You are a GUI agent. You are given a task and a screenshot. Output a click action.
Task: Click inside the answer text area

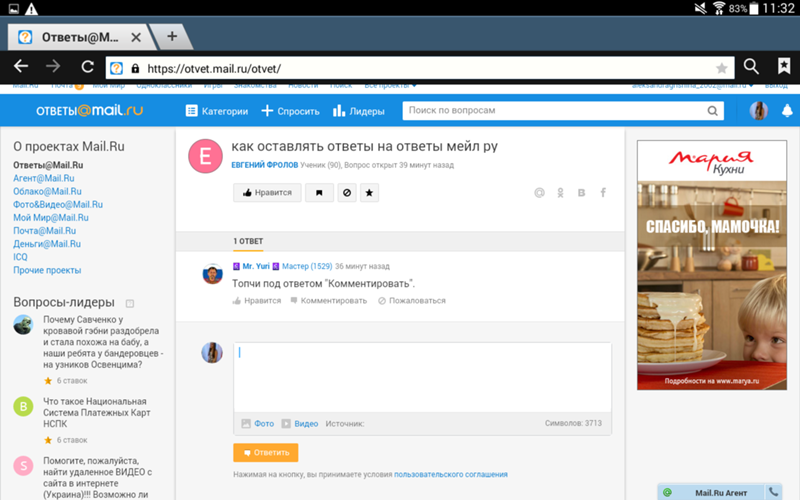(x=422, y=378)
